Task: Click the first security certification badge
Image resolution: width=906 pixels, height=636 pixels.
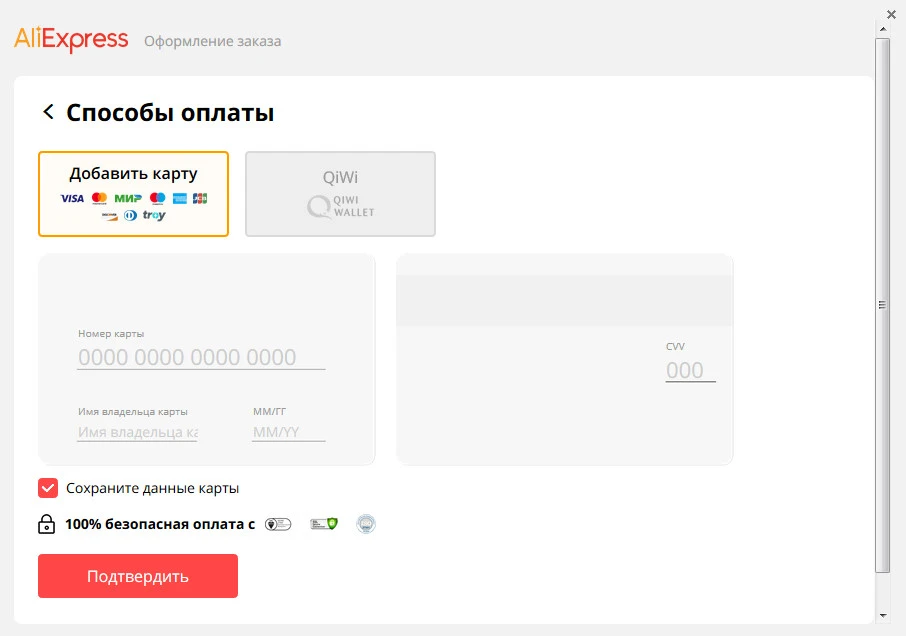Action: pyautogui.click(x=278, y=524)
